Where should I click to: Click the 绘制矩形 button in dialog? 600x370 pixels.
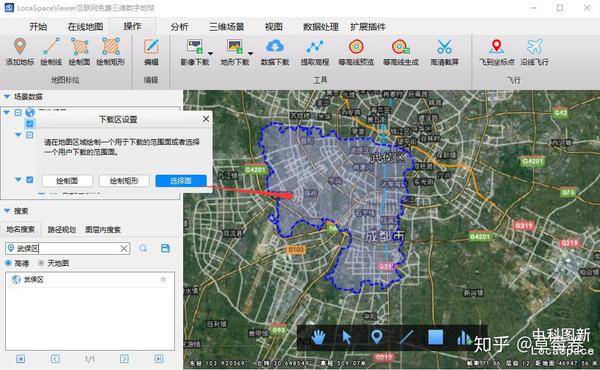point(124,181)
